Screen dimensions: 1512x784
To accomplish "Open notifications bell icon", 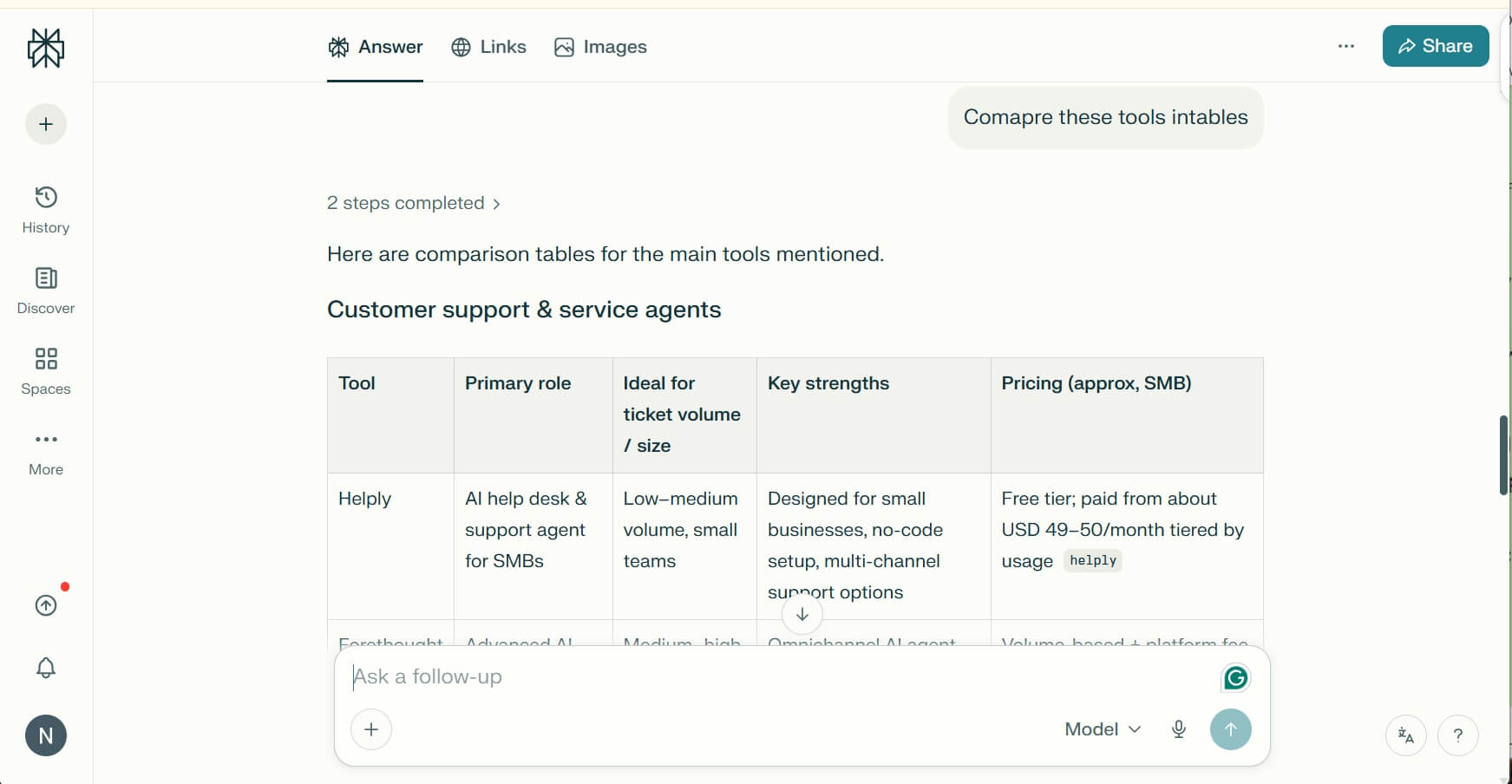I will (x=46, y=668).
